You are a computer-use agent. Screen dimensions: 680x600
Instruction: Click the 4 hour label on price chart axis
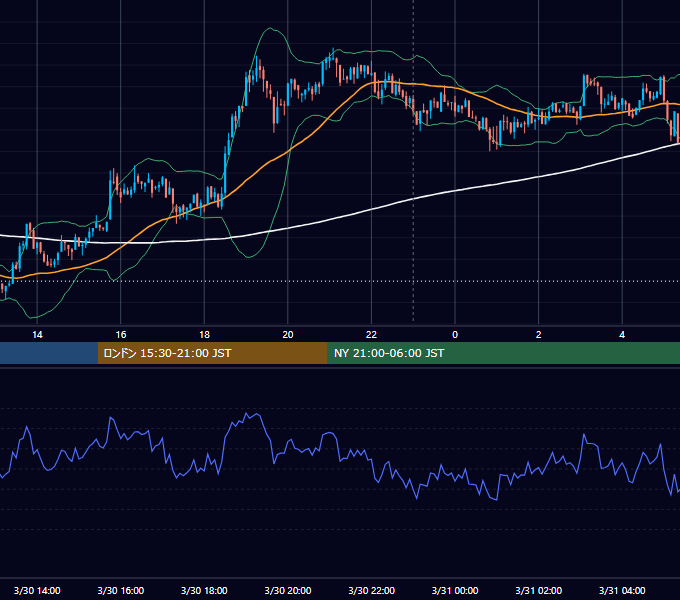[x=622, y=335]
